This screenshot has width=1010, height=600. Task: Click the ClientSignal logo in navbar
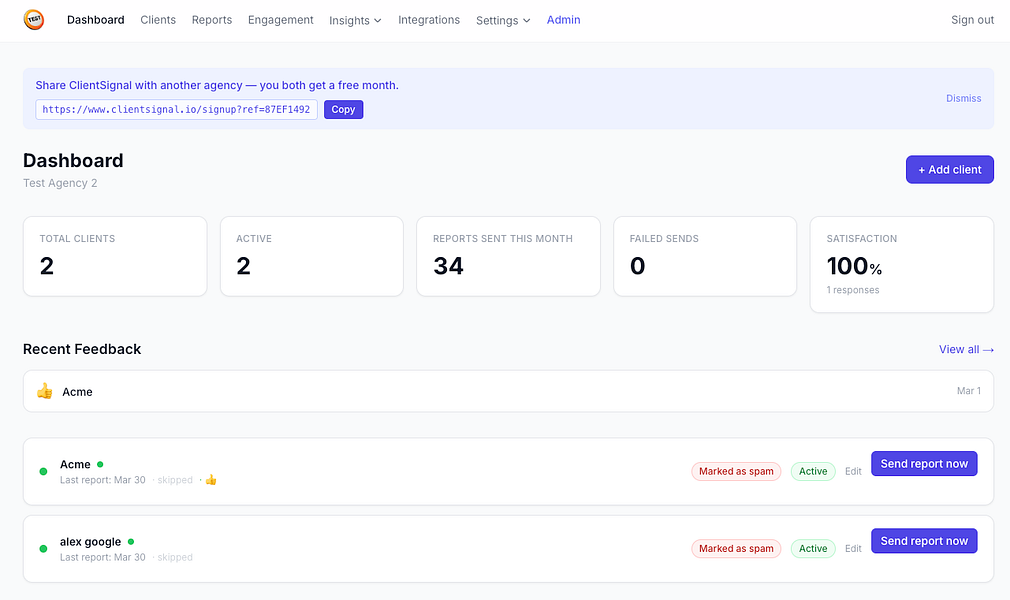pyautogui.click(x=33, y=20)
